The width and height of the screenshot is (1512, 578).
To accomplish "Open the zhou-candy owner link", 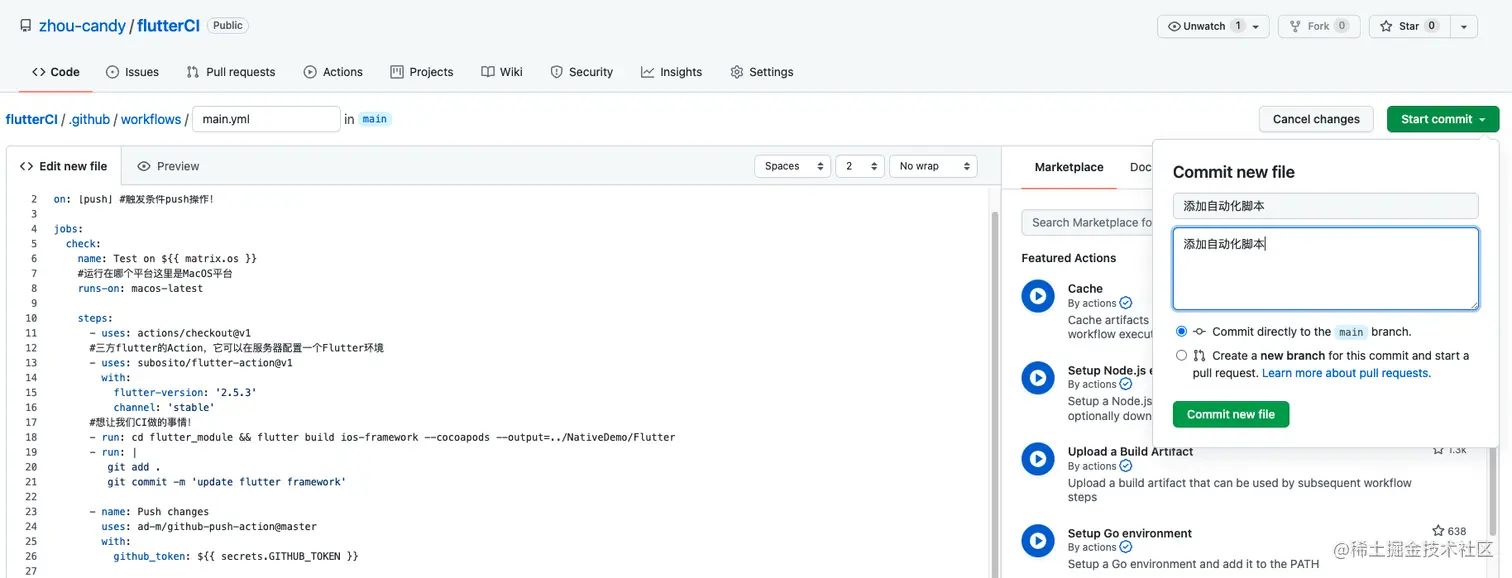I will [x=82, y=26].
